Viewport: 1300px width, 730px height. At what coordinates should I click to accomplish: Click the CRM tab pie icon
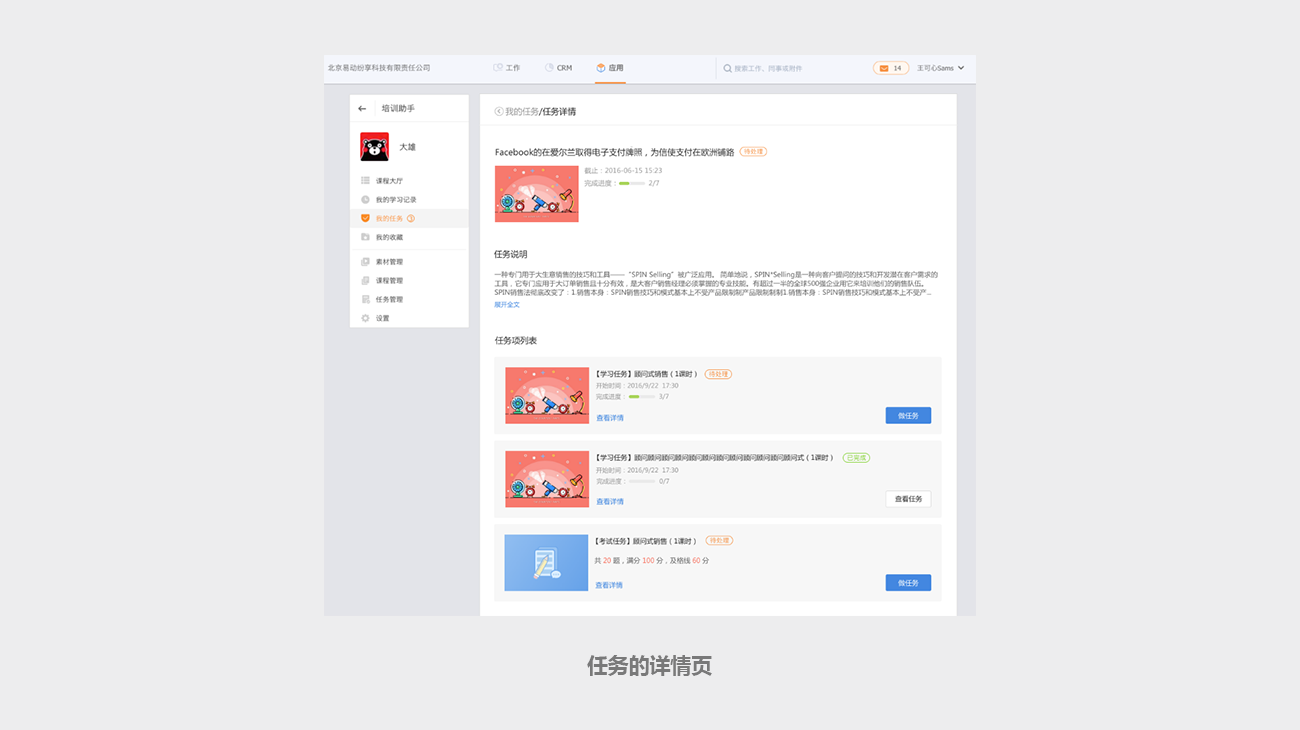tap(549, 68)
